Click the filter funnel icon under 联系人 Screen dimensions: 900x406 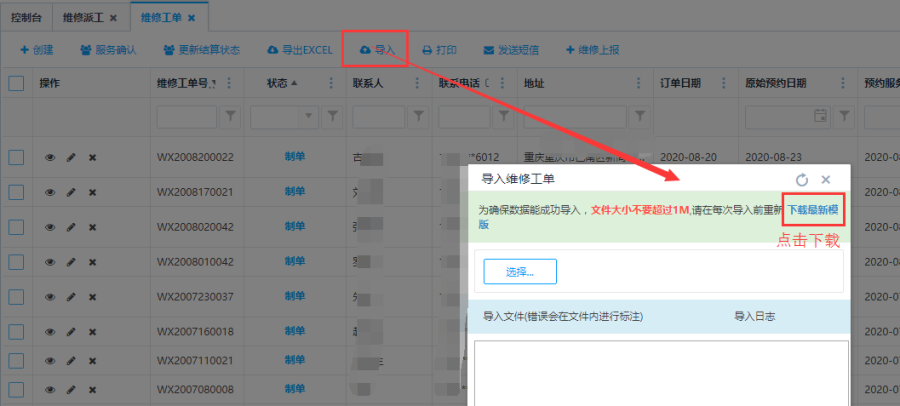click(x=419, y=117)
